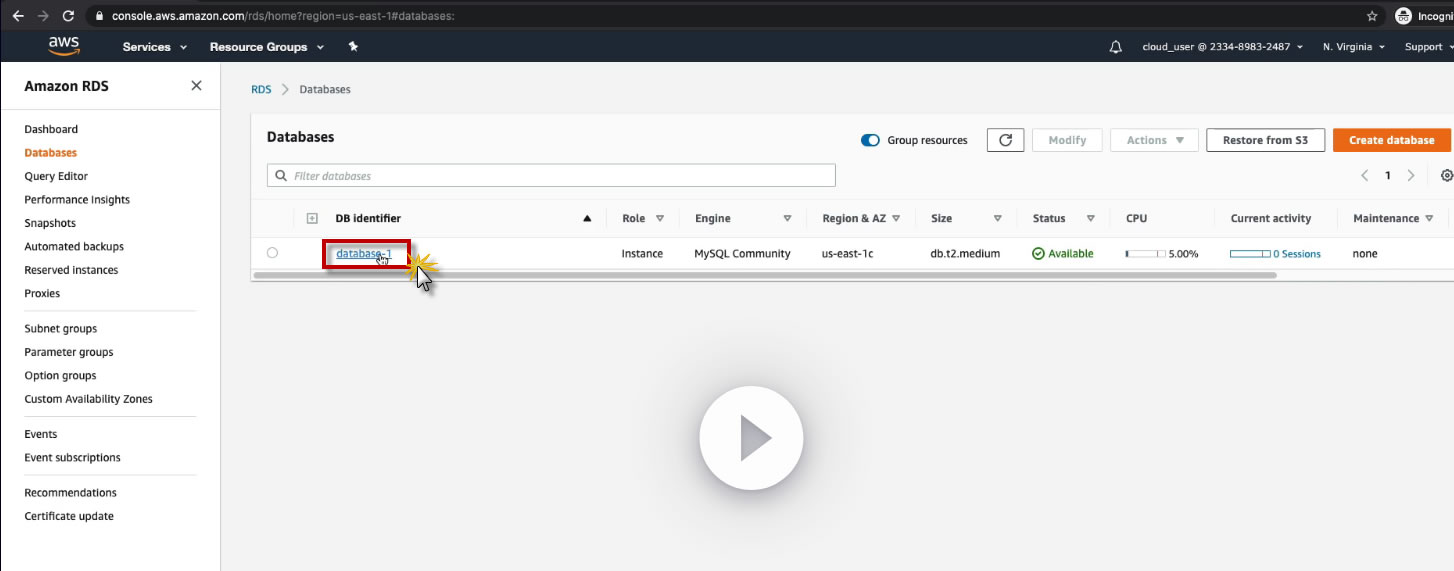Expand all groups plus icon in header
Screen dimensions: 1454x571
[x=312, y=218]
